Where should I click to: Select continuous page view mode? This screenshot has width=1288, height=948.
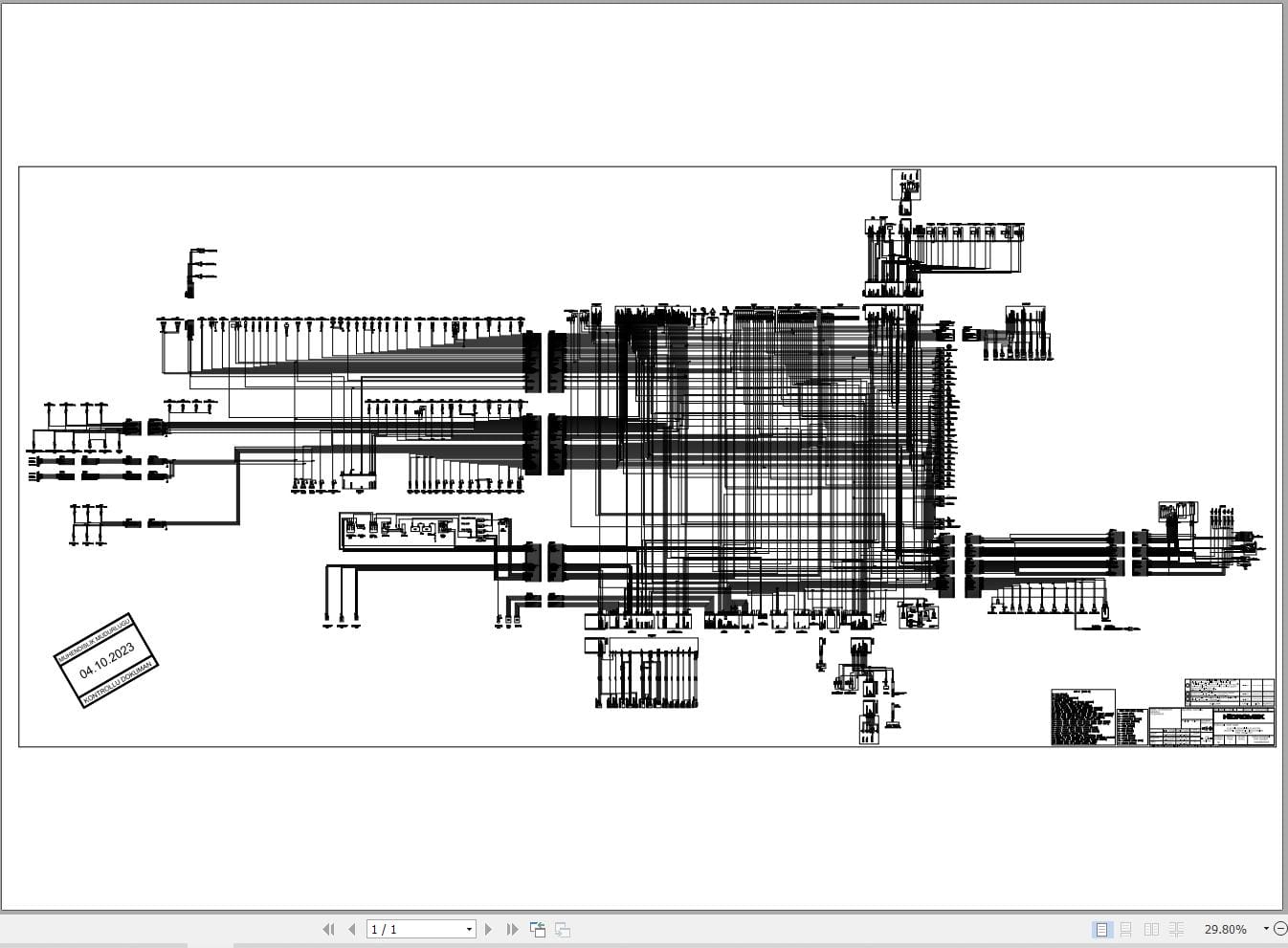[x=1126, y=929]
